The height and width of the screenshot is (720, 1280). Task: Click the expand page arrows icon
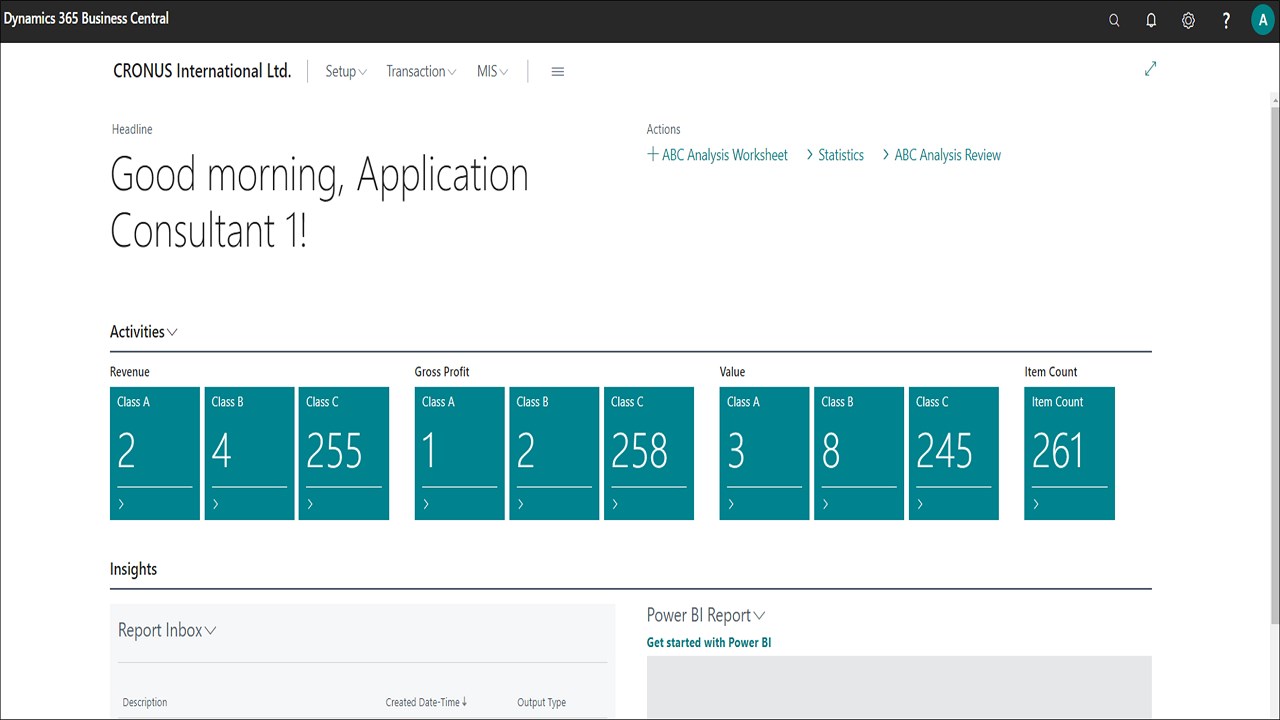point(1150,69)
